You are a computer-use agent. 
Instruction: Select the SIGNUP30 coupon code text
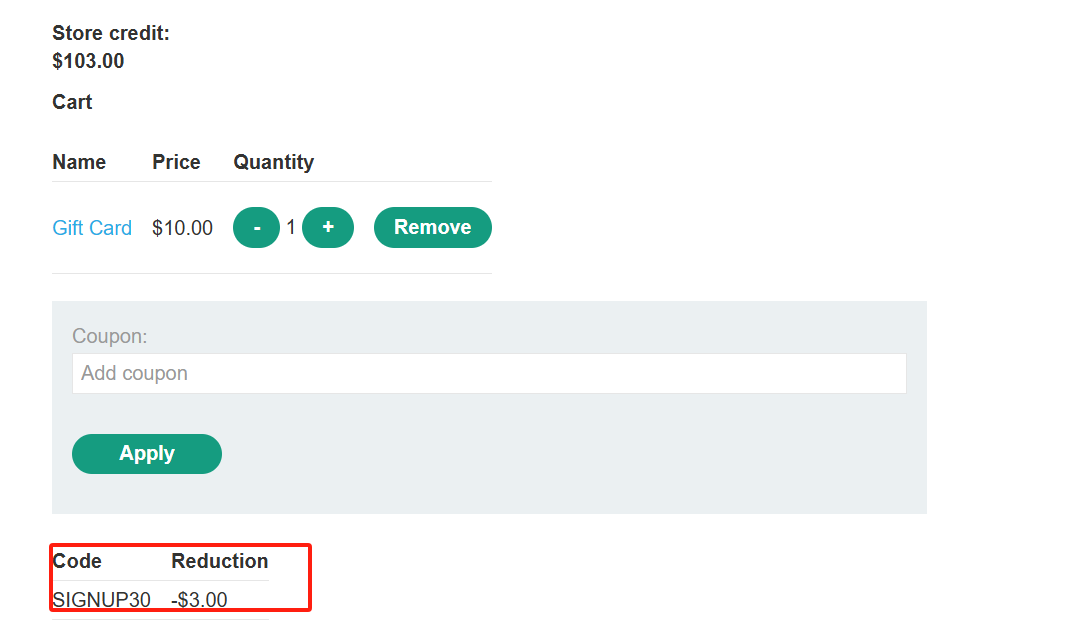[x=101, y=599]
